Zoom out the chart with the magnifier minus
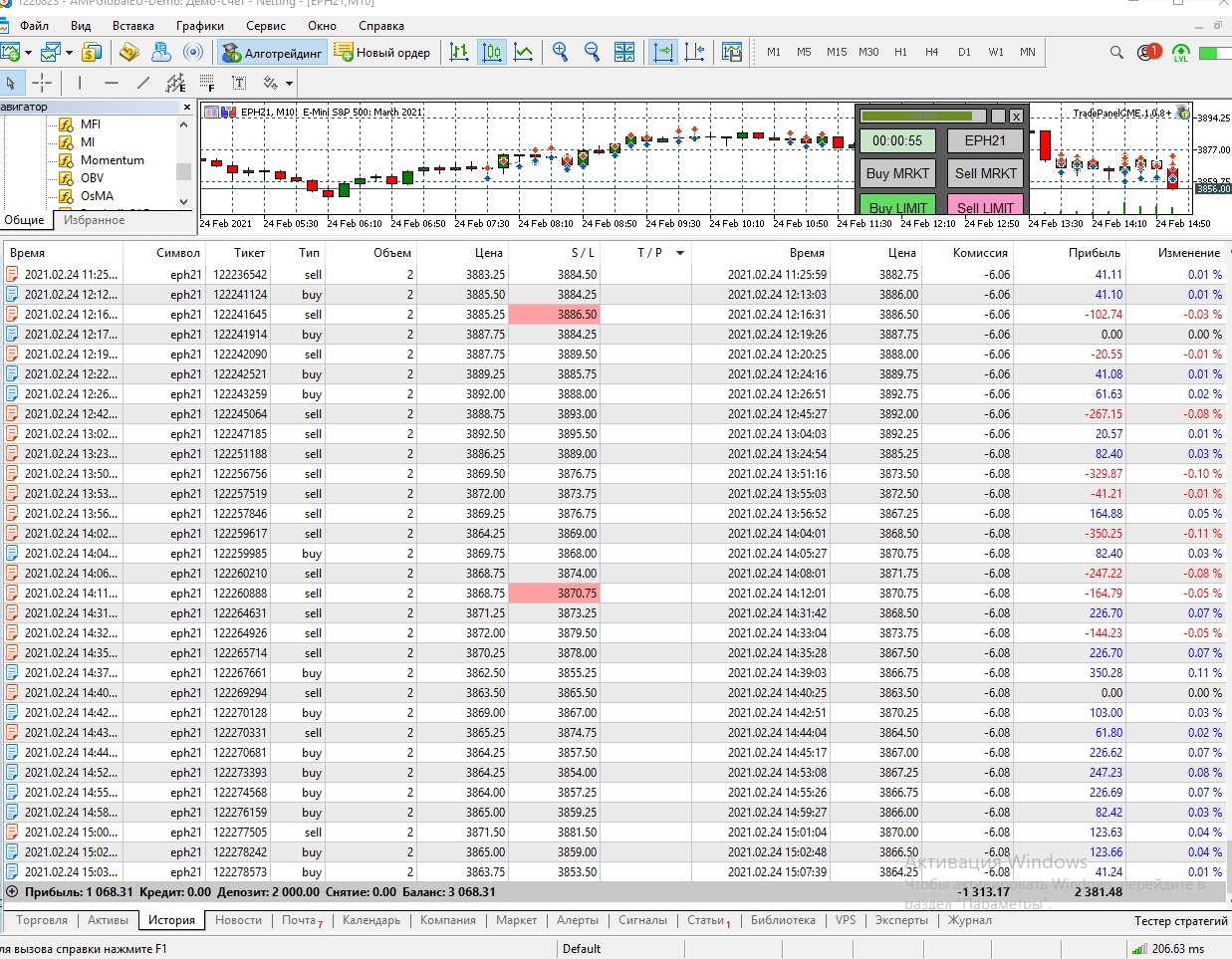Image resolution: width=1232 pixels, height=959 pixels. [x=592, y=52]
